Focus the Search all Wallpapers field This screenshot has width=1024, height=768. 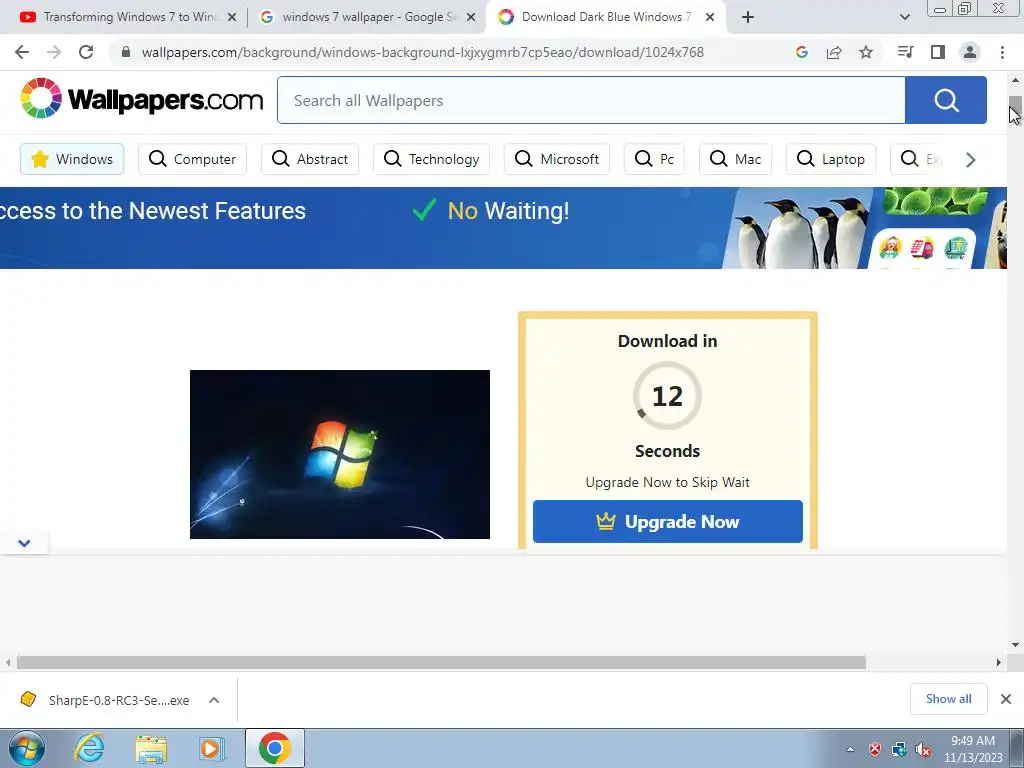tap(591, 100)
